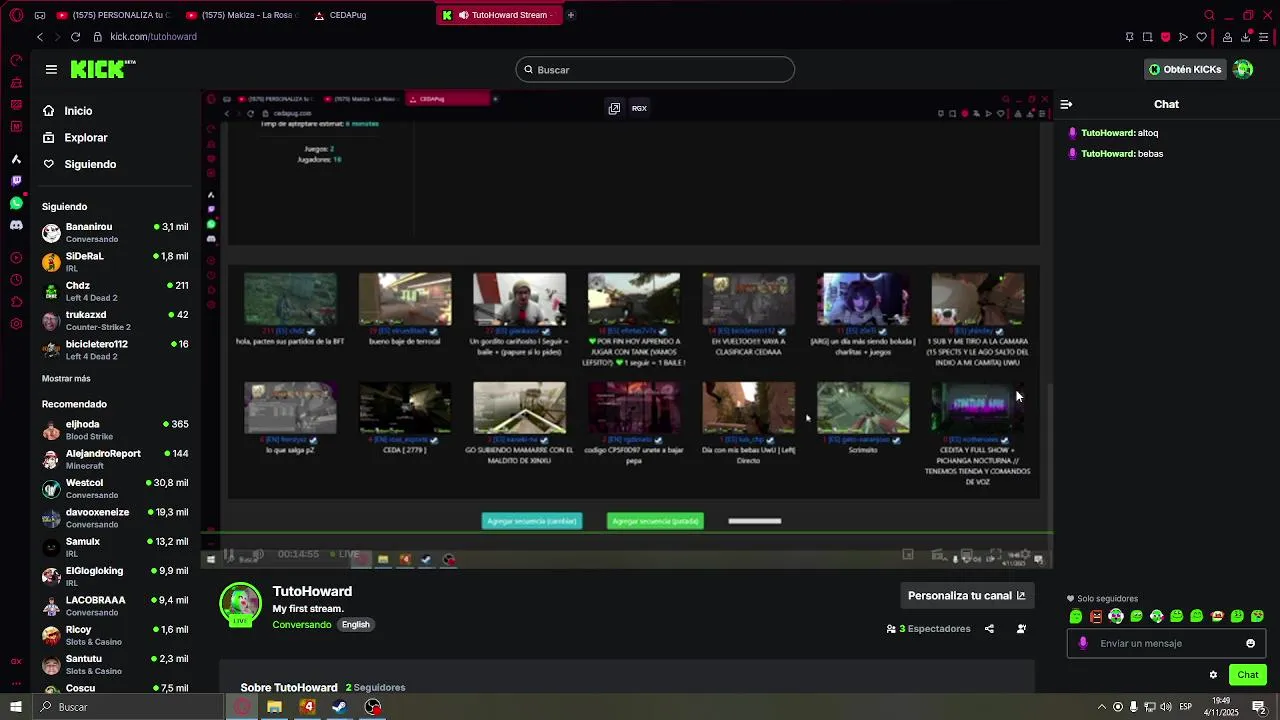The height and width of the screenshot is (720, 1280).
Task: Open Opera main menu logo
Action: pos(16,15)
